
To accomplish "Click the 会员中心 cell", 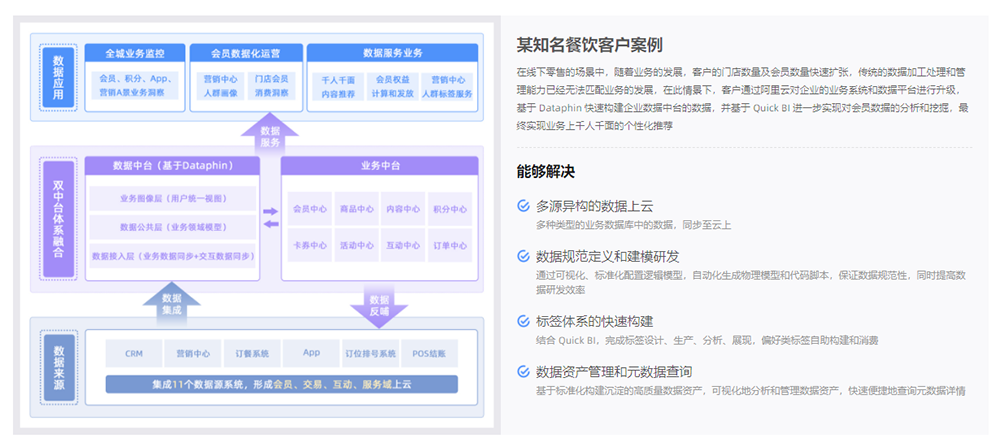I will coord(309,209).
